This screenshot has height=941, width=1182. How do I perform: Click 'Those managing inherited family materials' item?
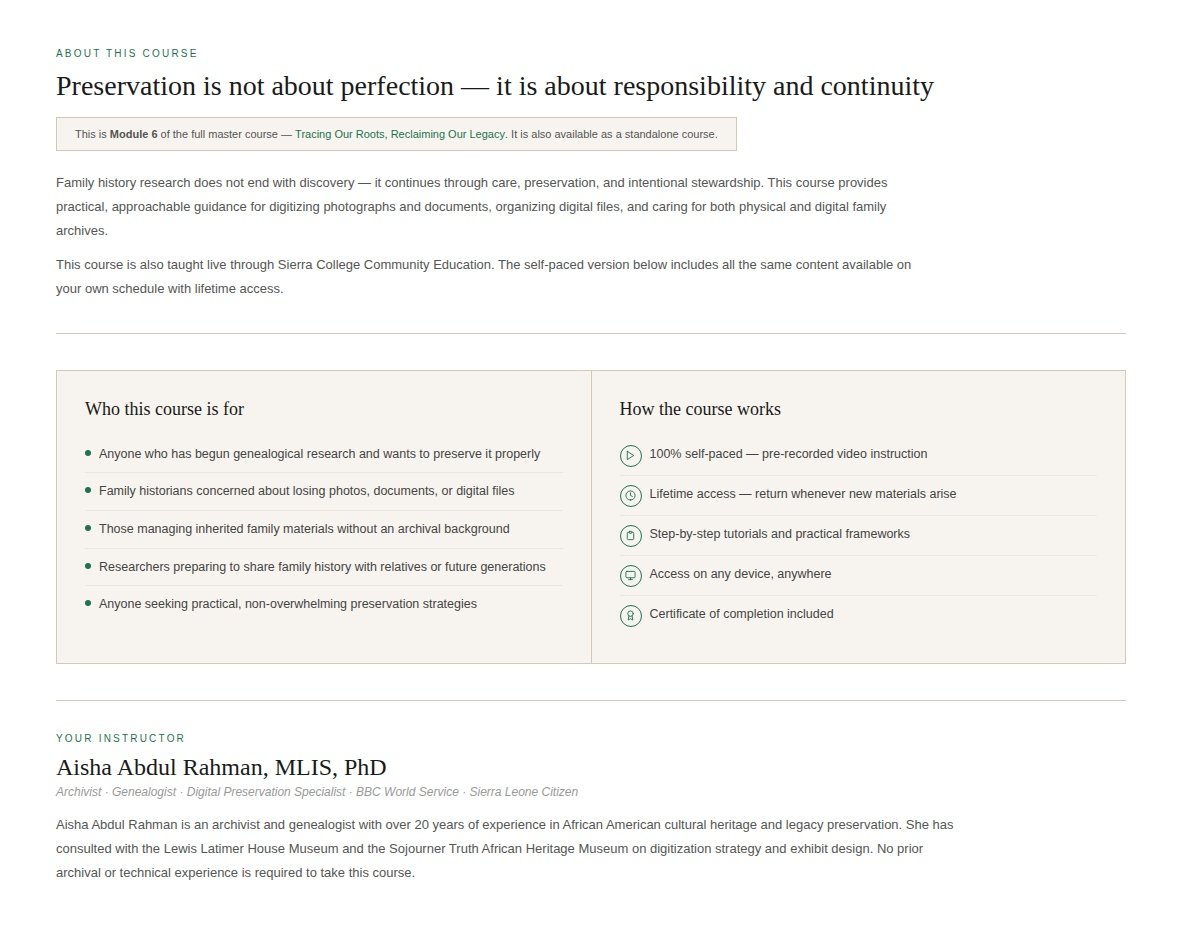(304, 529)
